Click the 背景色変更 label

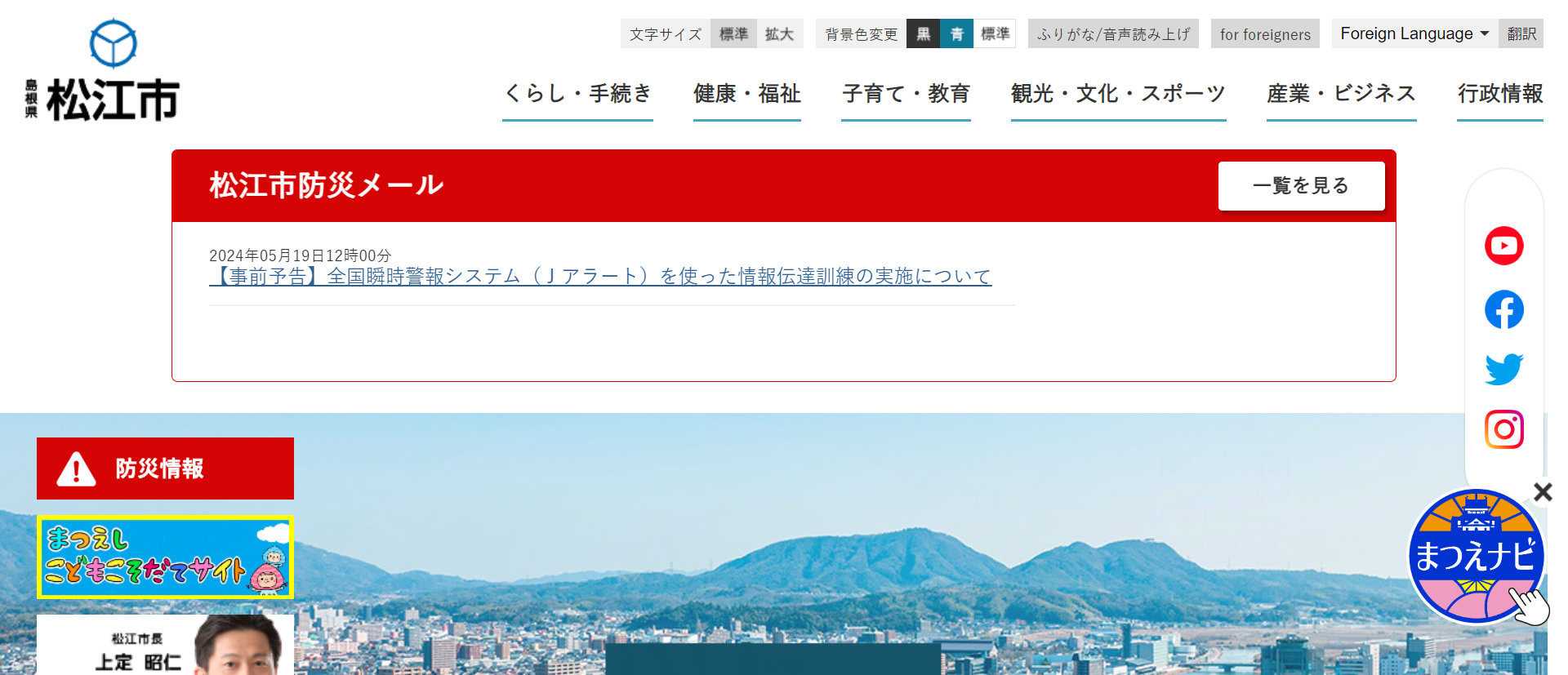862,33
